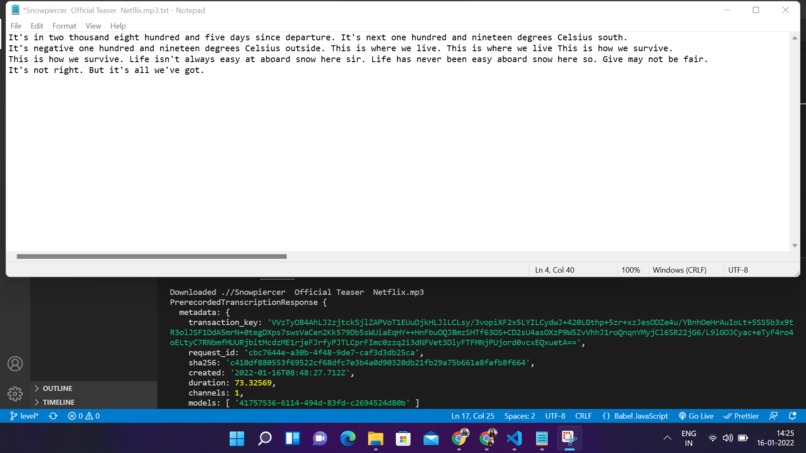Switch to Visual Studio Code on taskbar

tap(515, 438)
